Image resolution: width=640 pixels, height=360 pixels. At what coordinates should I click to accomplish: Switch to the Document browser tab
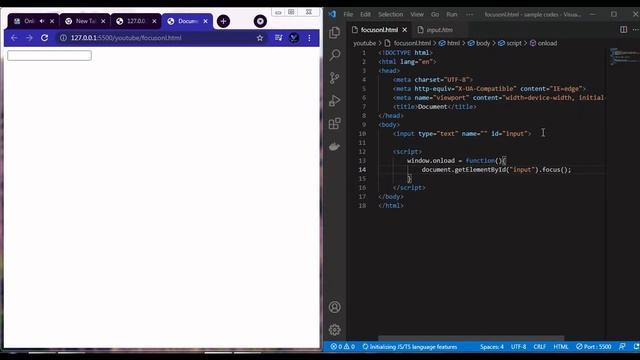187,21
